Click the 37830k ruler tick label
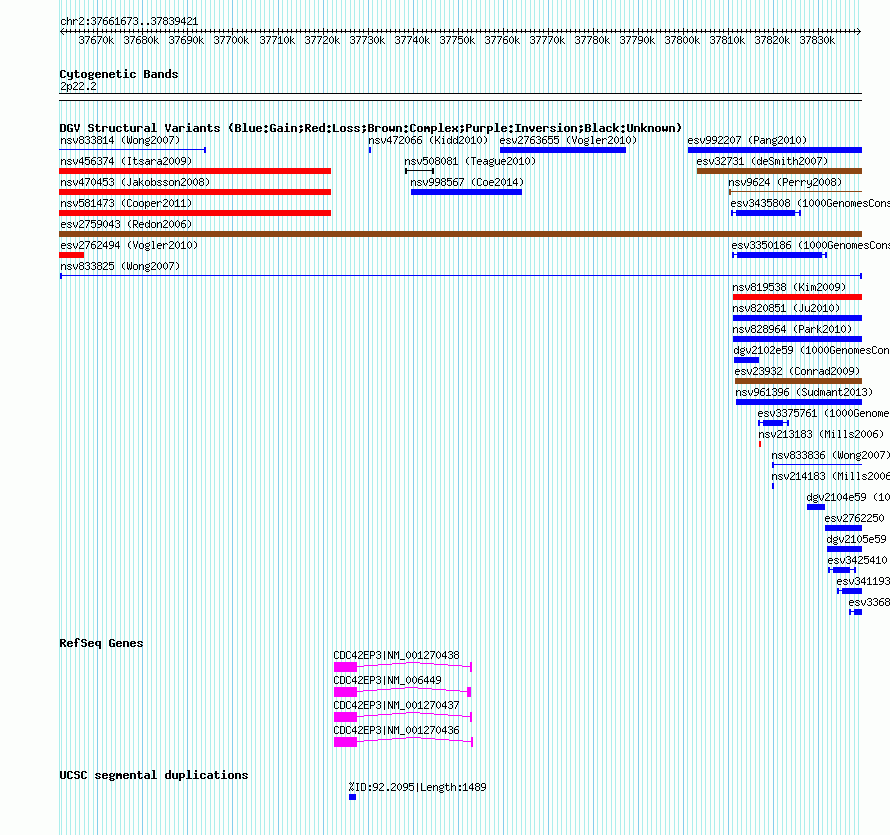Viewport: 890px width, 835px height. coord(817,40)
